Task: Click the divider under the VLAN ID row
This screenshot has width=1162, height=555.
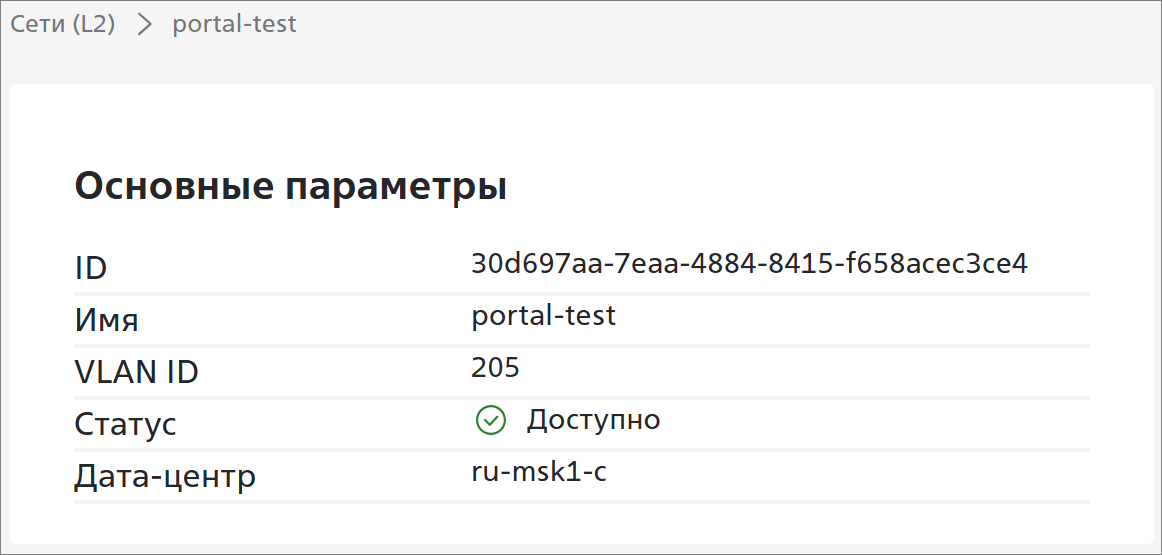Action: click(581, 398)
